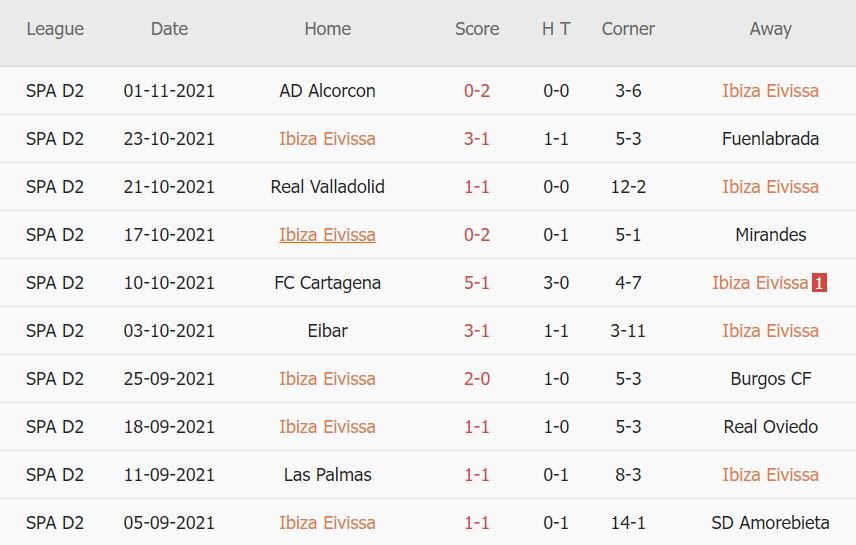Open the Eibar team link
The height and width of the screenshot is (545, 856).
click(x=328, y=331)
